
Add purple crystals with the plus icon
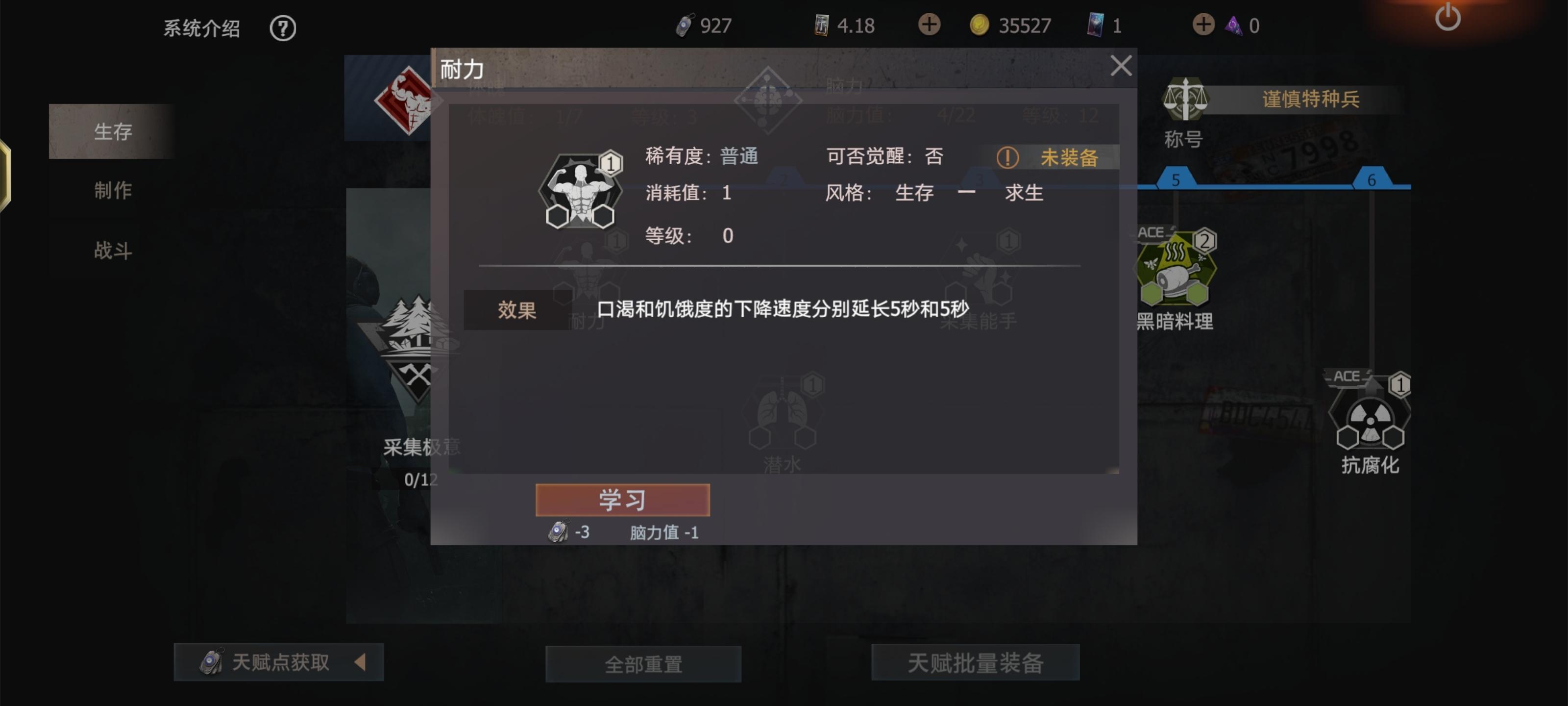(x=1203, y=25)
